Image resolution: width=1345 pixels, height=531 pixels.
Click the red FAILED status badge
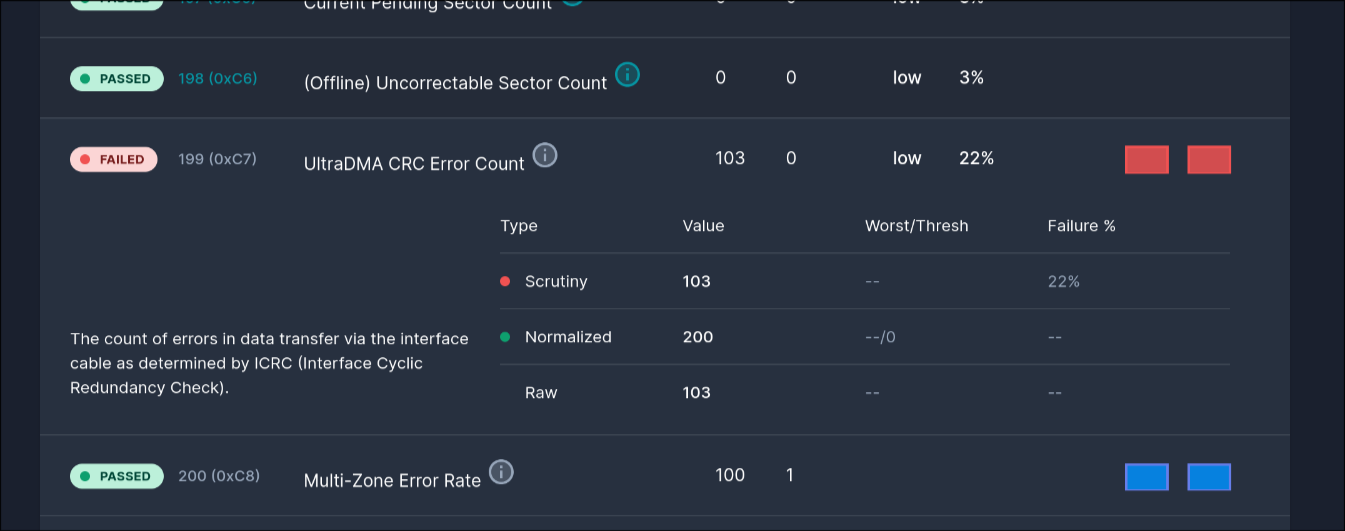[113, 159]
